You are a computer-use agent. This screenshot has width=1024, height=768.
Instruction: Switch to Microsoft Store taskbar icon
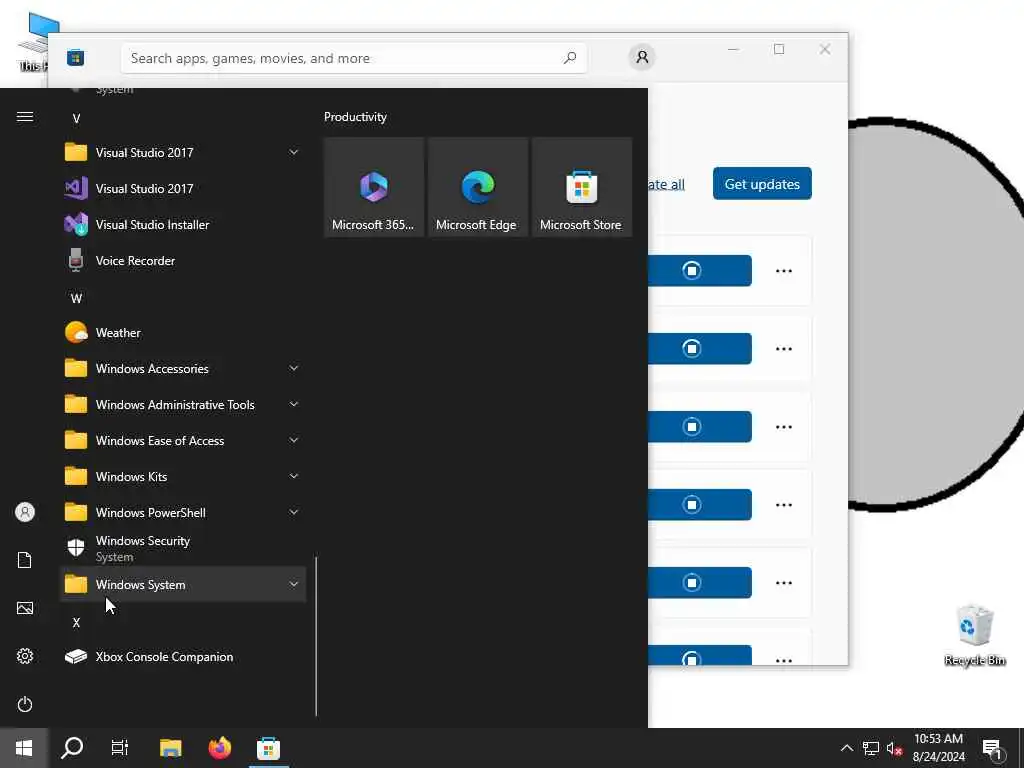pyautogui.click(x=268, y=748)
